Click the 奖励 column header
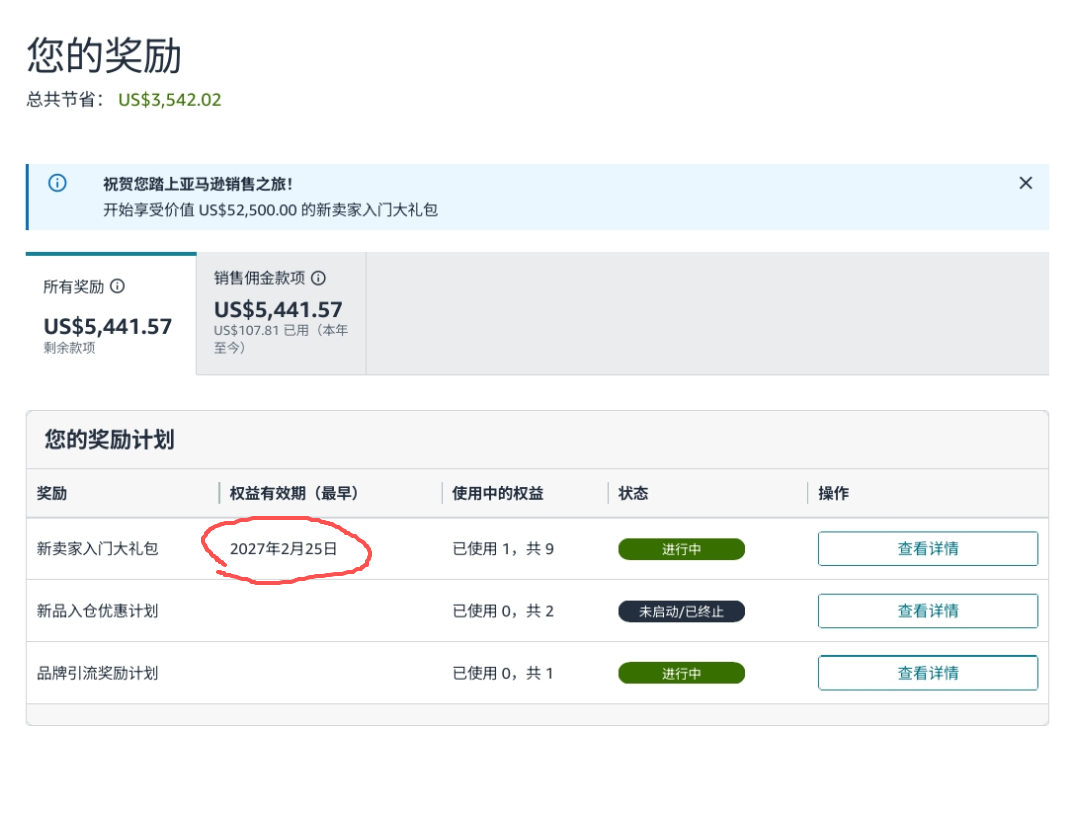1074x825 pixels. coord(52,493)
